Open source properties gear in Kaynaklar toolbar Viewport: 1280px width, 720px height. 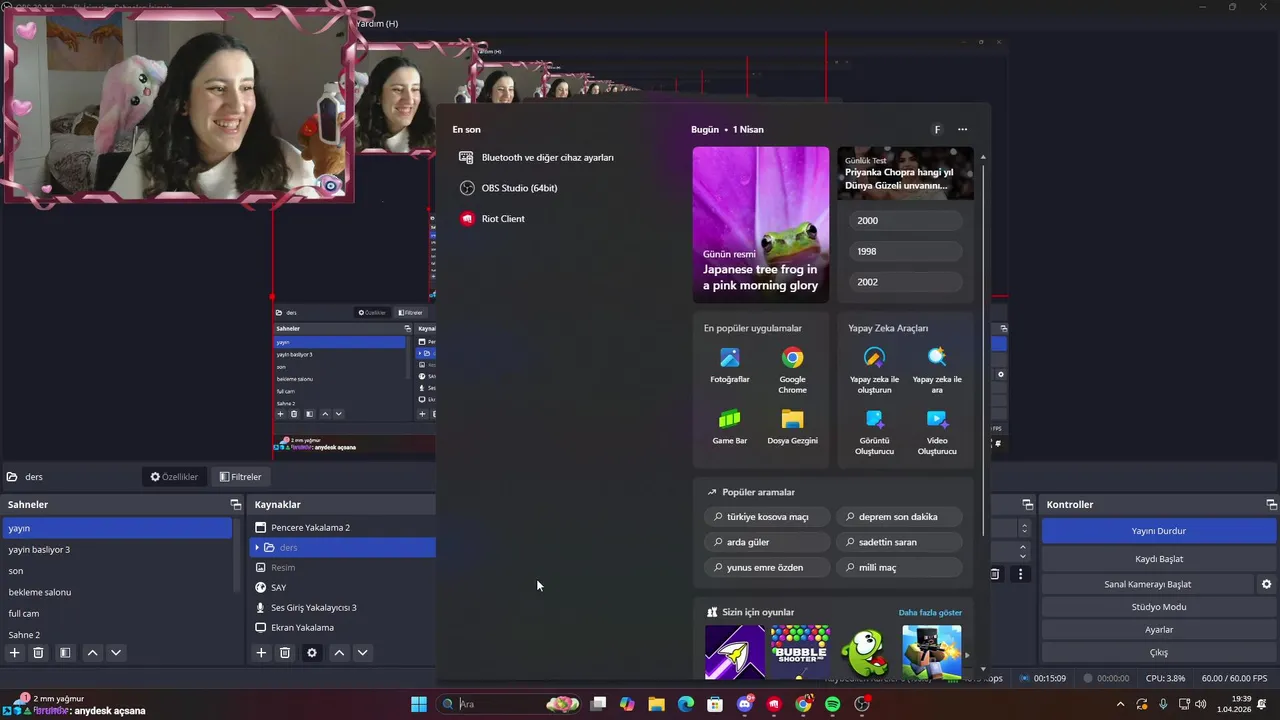pos(312,653)
